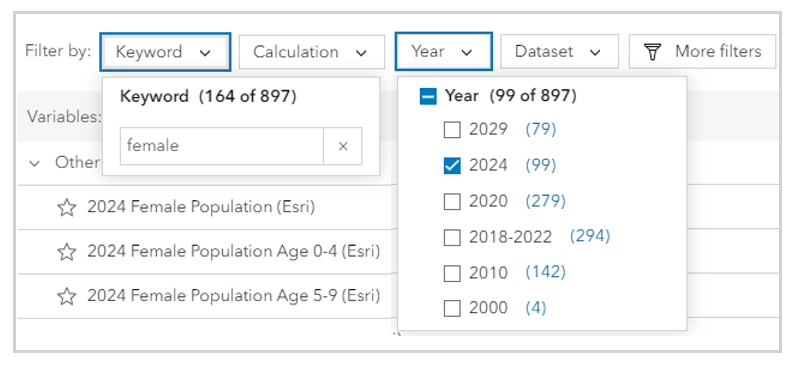Click the (79) count beside 2029
The image size is (797, 374).
tap(541, 130)
